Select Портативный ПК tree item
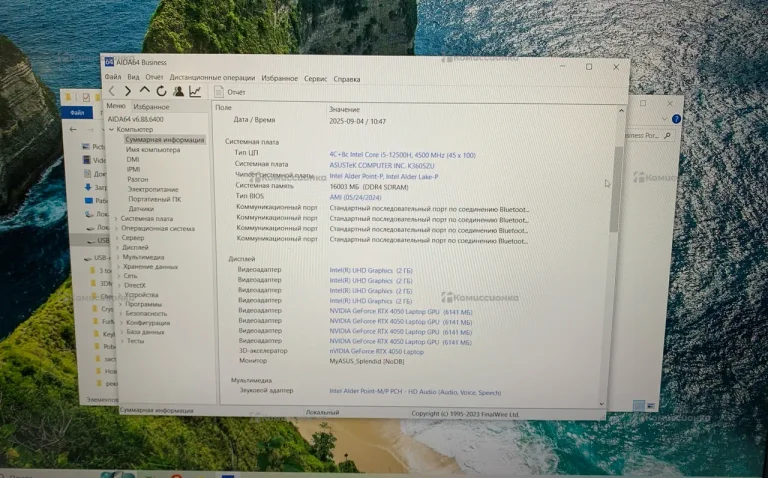This screenshot has width=768, height=478. pyautogui.click(x=155, y=199)
